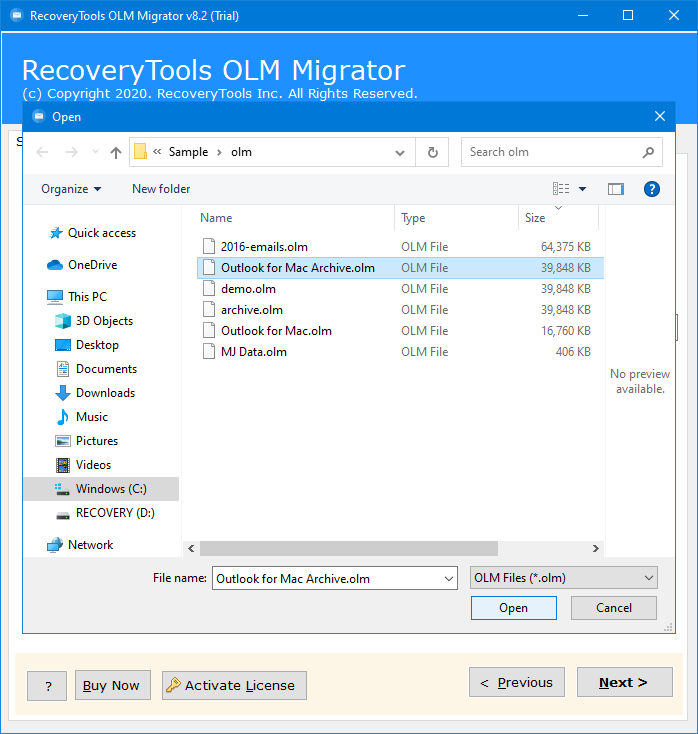The width and height of the screenshot is (698, 734).
Task: Select the 2016-emails.olm file
Action: 400,247
